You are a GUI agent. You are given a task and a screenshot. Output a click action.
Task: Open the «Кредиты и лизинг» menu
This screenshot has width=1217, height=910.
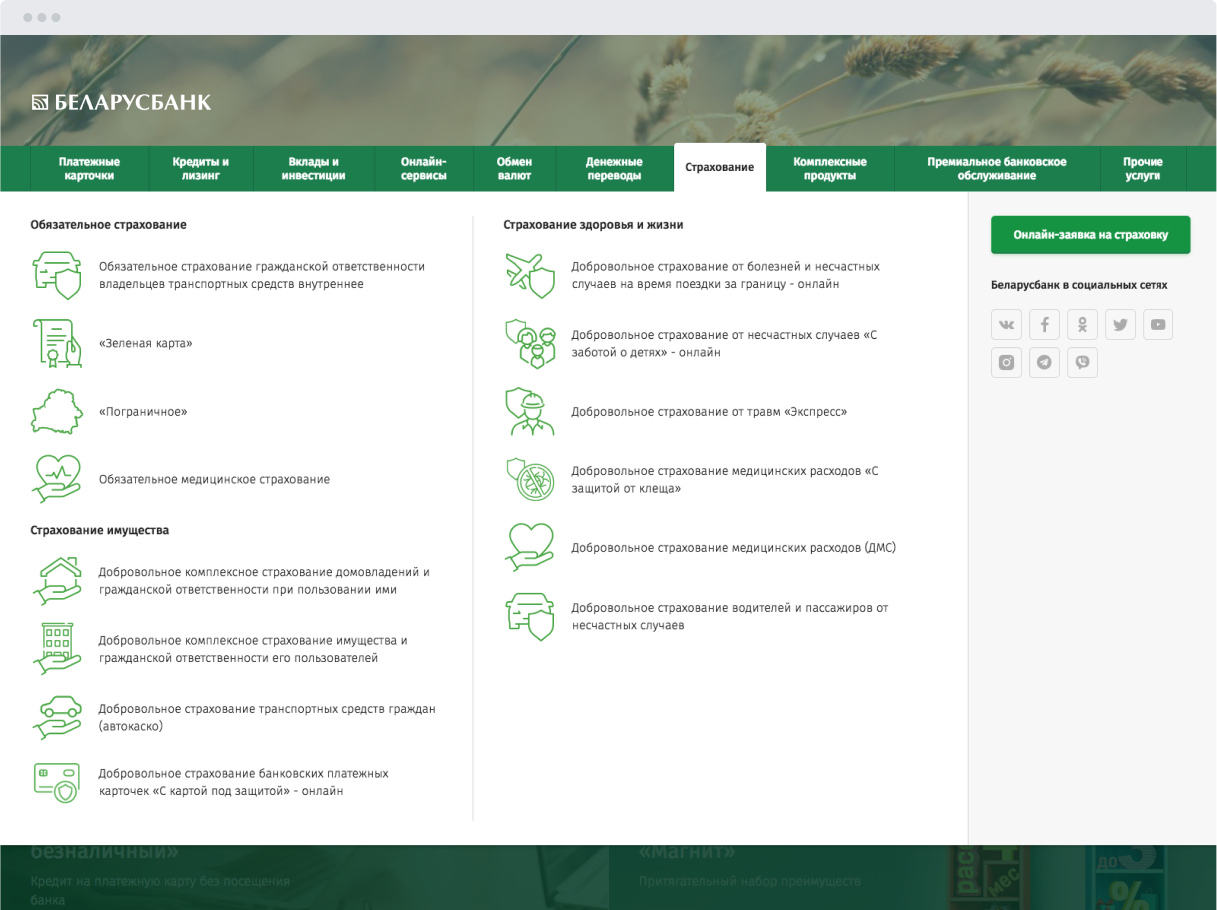[200, 169]
